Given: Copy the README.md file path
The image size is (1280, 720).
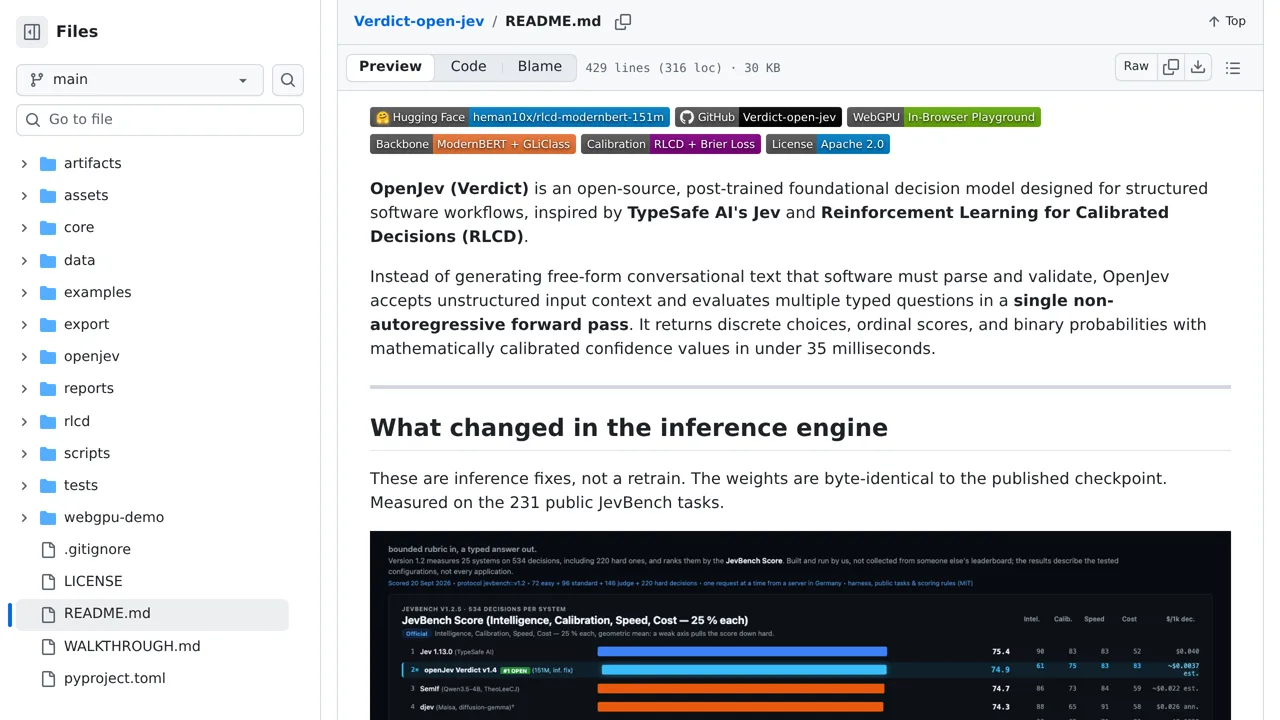Looking at the screenshot, I should [x=623, y=21].
